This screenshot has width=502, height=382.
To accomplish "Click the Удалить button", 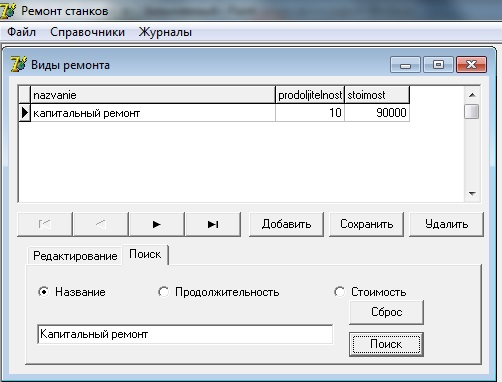I will pyautogui.click(x=446, y=224).
